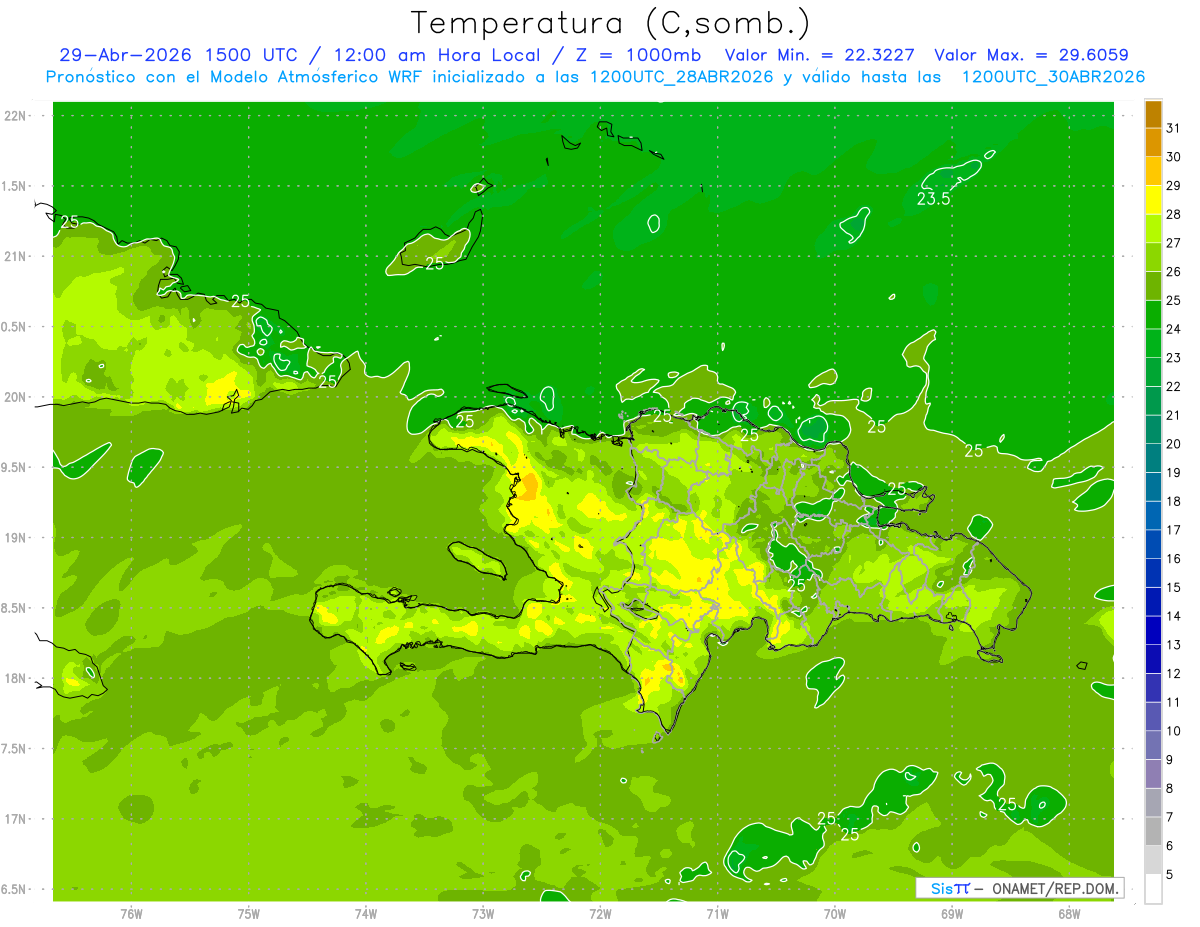Click the 68W longitude axis label
Screen dimensions: 1200x927
click(x=1068, y=913)
